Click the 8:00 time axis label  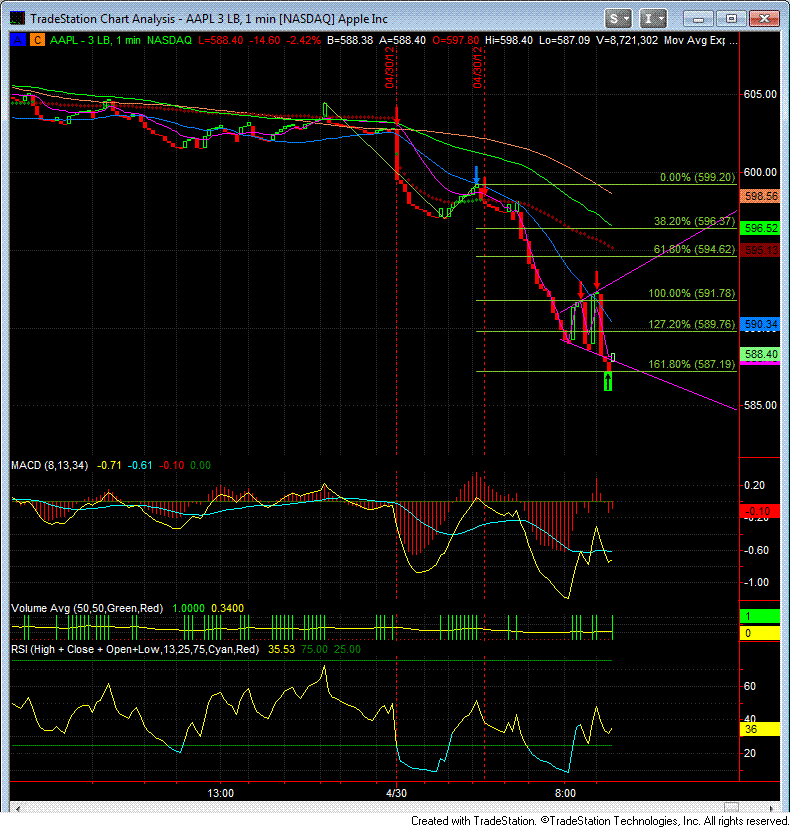(x=565, y=793)
